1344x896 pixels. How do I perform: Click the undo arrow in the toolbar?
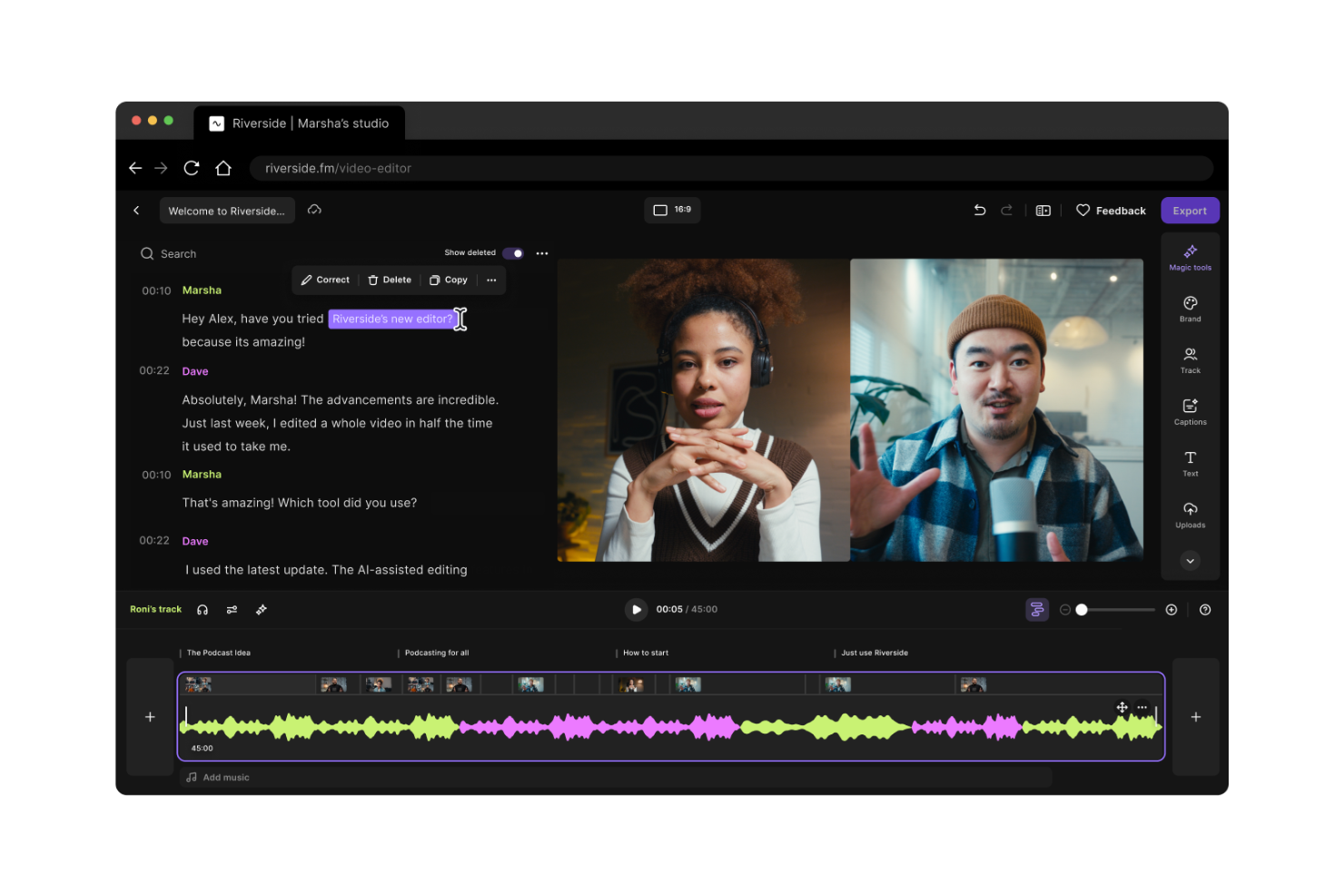pos(980,210)
